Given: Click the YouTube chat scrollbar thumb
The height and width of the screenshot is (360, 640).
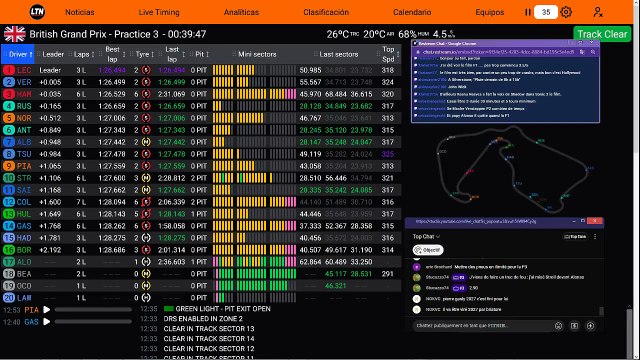Looking at the screenshot, I should 601,311.
